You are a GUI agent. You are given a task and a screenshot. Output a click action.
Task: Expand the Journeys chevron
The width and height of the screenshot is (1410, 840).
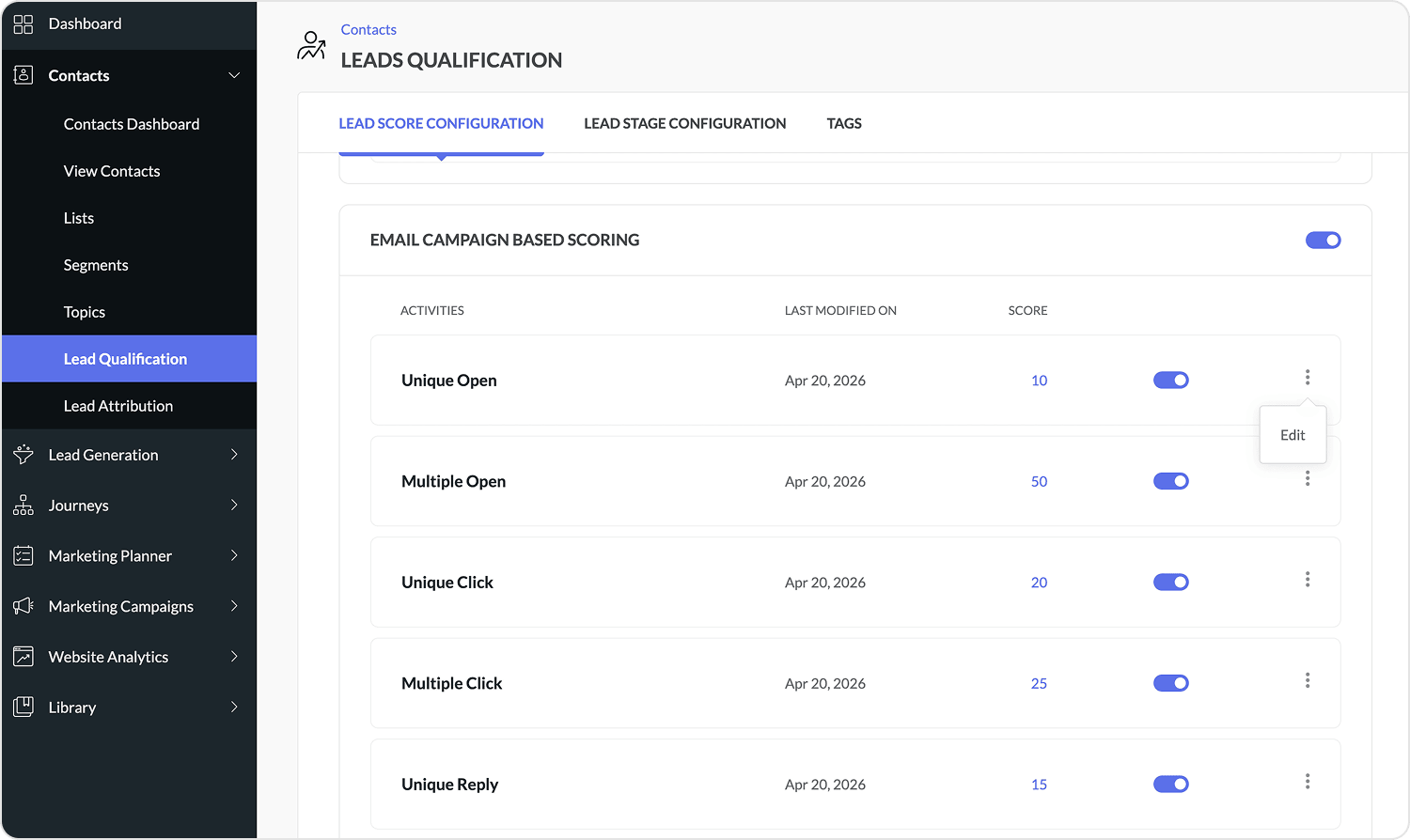click(x=234, y=506)
